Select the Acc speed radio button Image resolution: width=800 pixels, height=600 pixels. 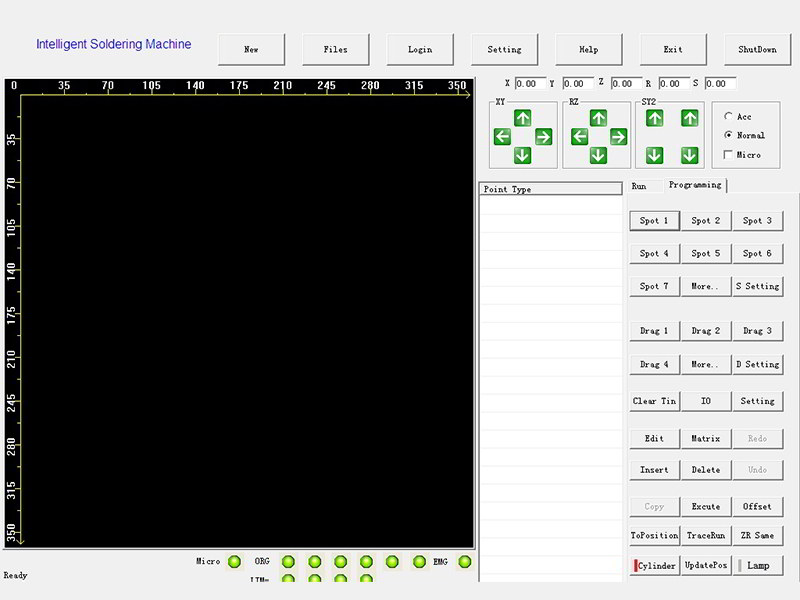(x=728, y=117)
